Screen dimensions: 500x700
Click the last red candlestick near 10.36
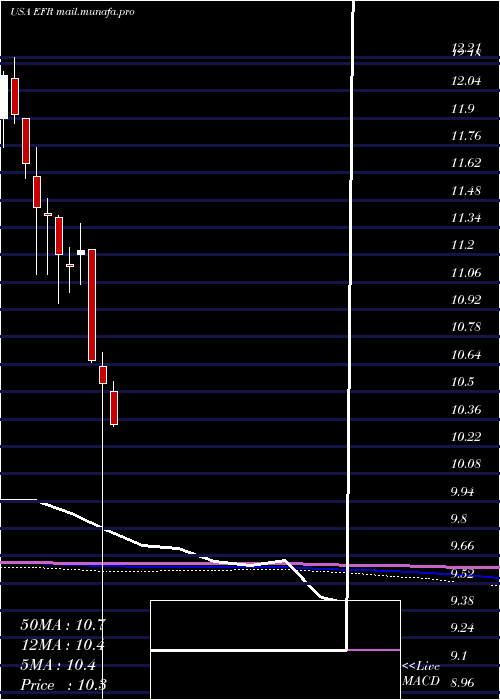click(x=114, y=408)
